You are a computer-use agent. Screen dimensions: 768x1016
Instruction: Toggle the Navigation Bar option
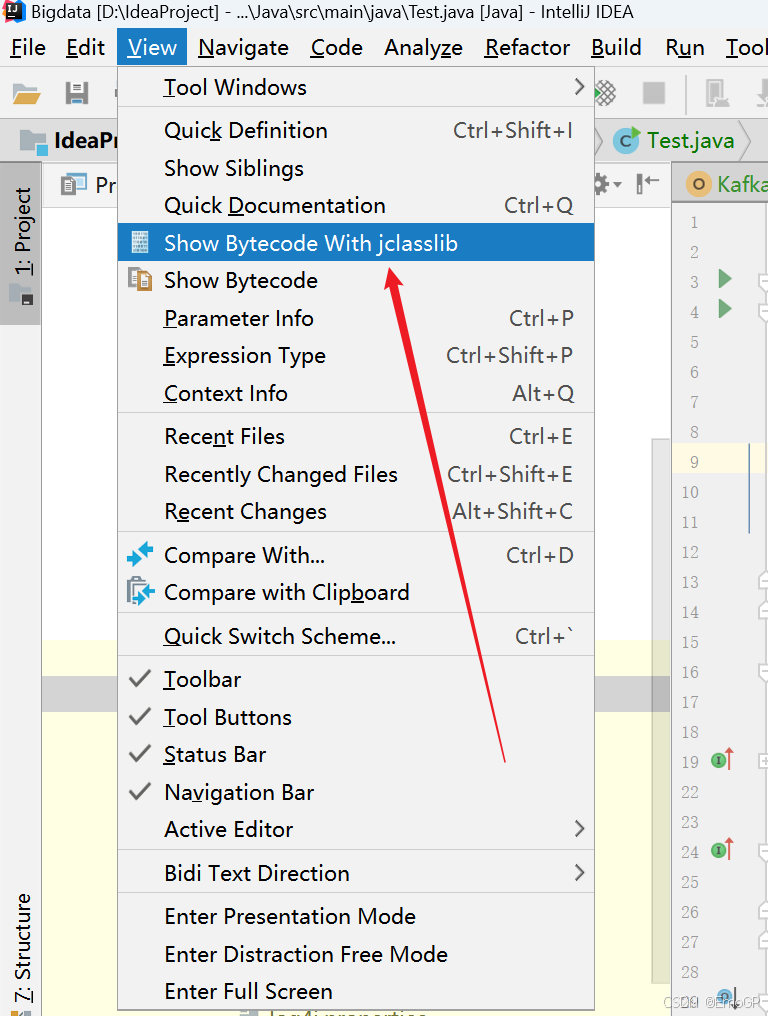(x=355, y=792)
